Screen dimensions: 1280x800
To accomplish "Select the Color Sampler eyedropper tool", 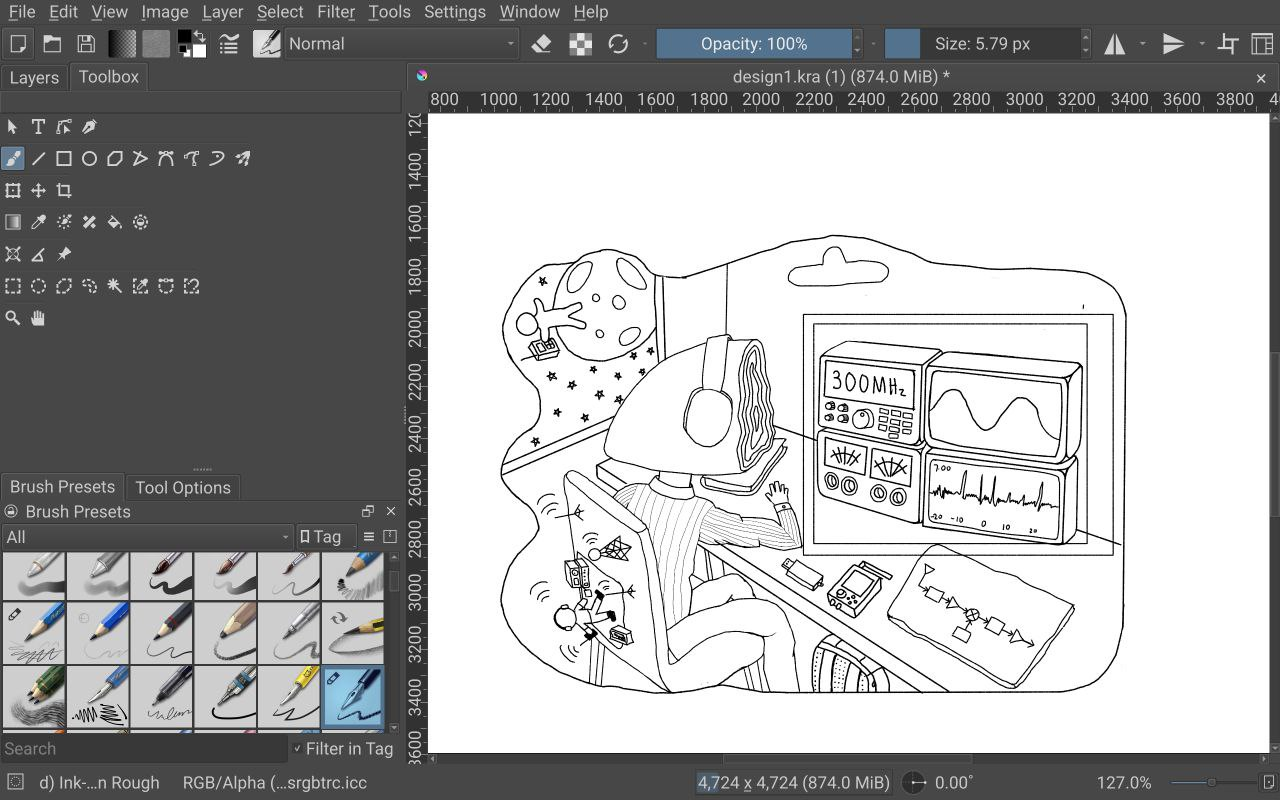I will click(x=38, y=222).
